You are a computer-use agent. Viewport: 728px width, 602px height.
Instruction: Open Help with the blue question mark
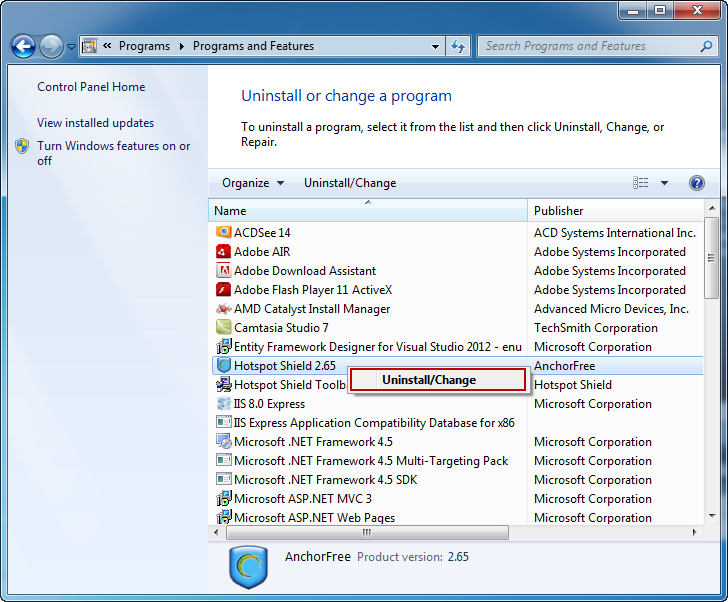(x=696, y=183)
